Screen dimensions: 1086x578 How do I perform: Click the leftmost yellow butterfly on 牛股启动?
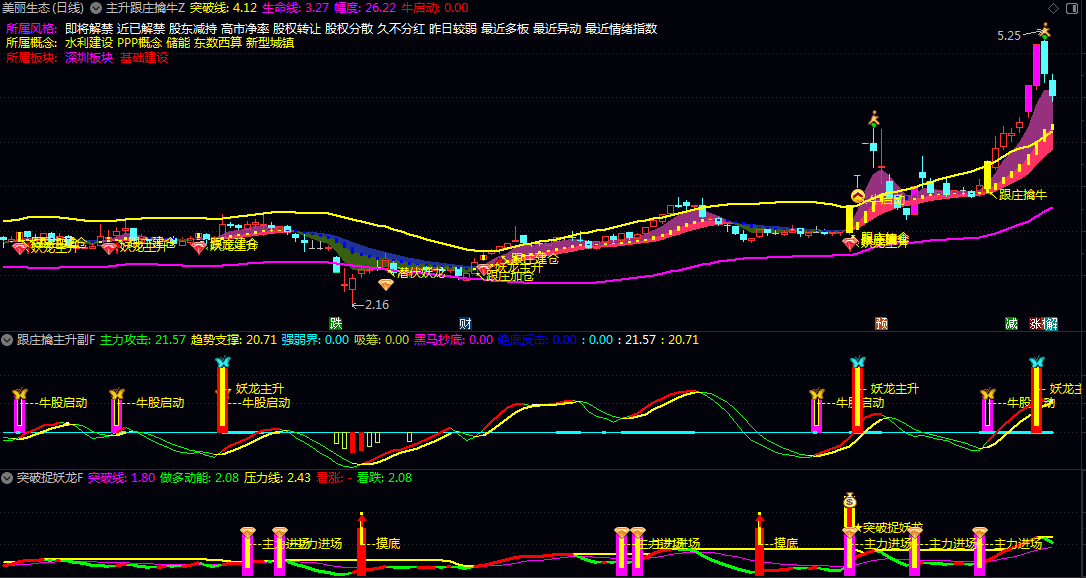(19, 394)
